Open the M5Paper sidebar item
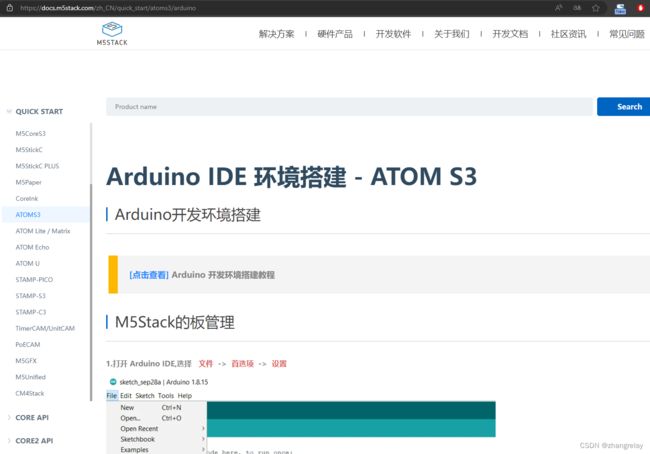Screen dimensions: 650x454 click(x=29, y=182)
